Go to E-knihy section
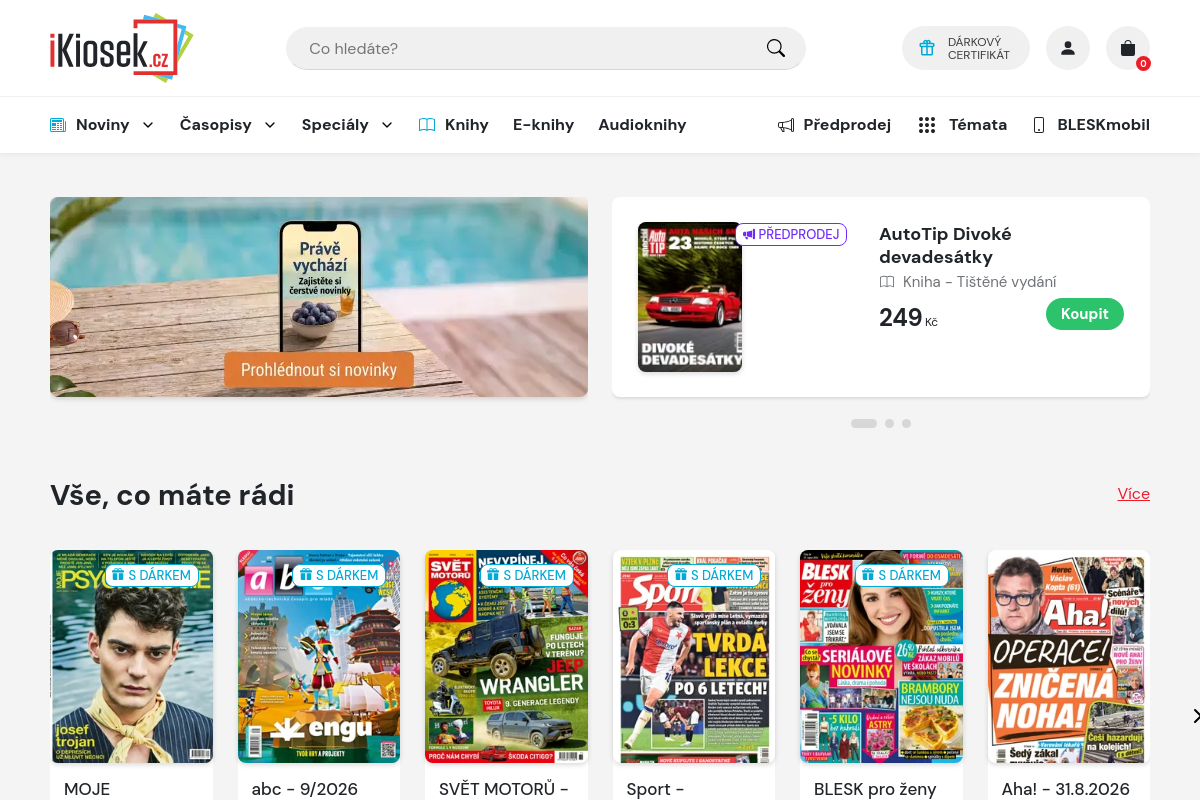 point(544,125)
